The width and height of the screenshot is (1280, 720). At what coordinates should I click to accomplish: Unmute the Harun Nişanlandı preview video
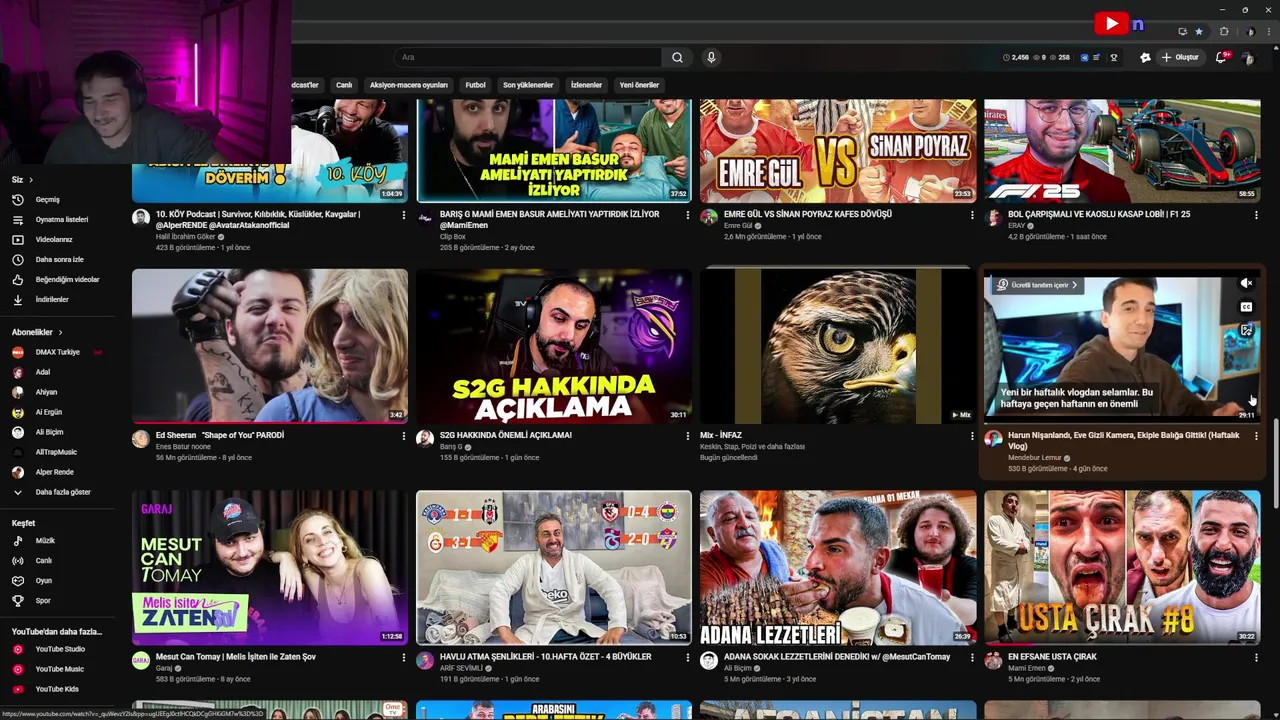click(1246, 284)
